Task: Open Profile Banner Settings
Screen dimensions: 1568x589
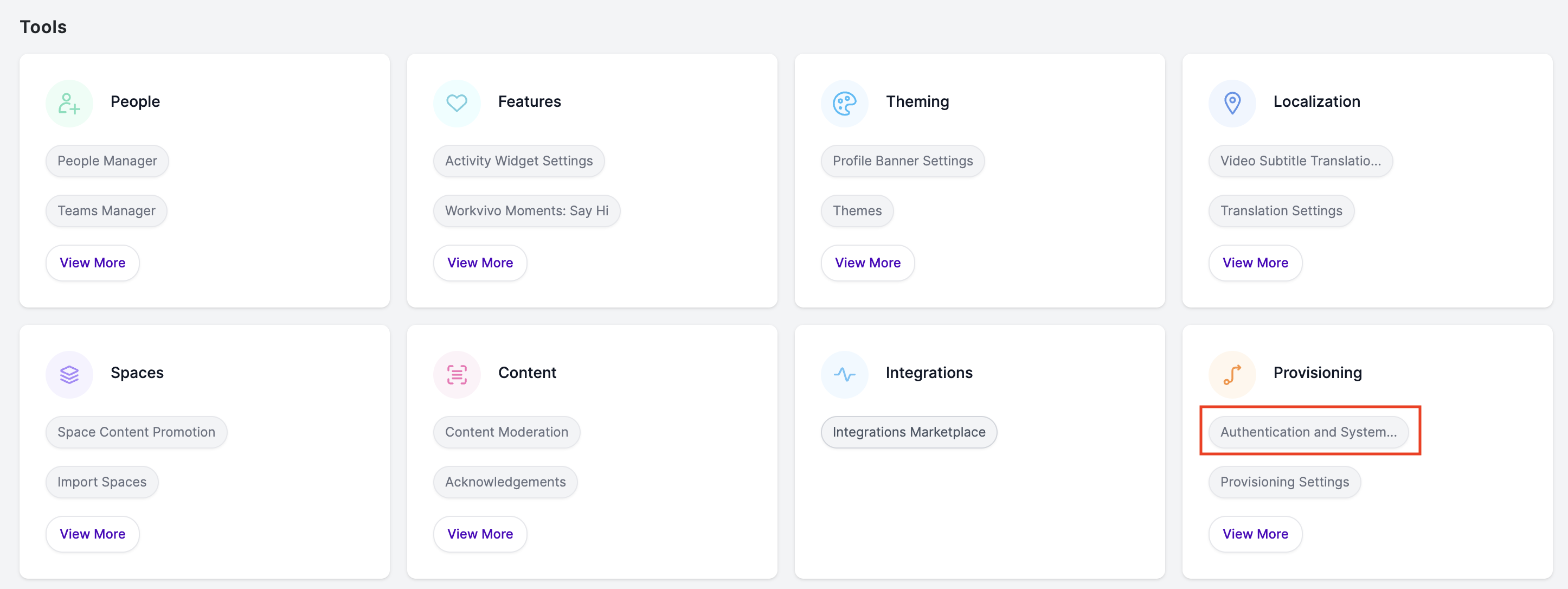Action: coord(903,161)
